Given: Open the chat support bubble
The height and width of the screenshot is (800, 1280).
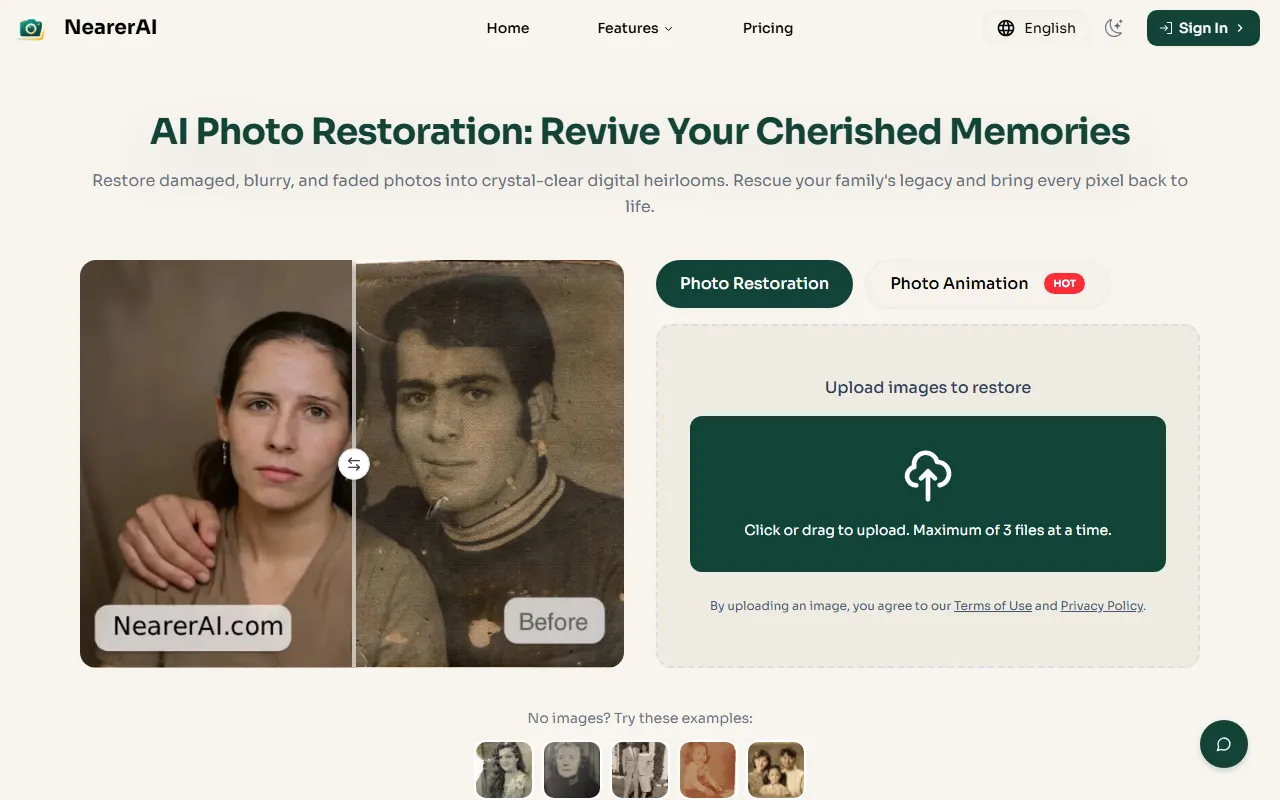Looking at the screenshot, I should 1223,744.
